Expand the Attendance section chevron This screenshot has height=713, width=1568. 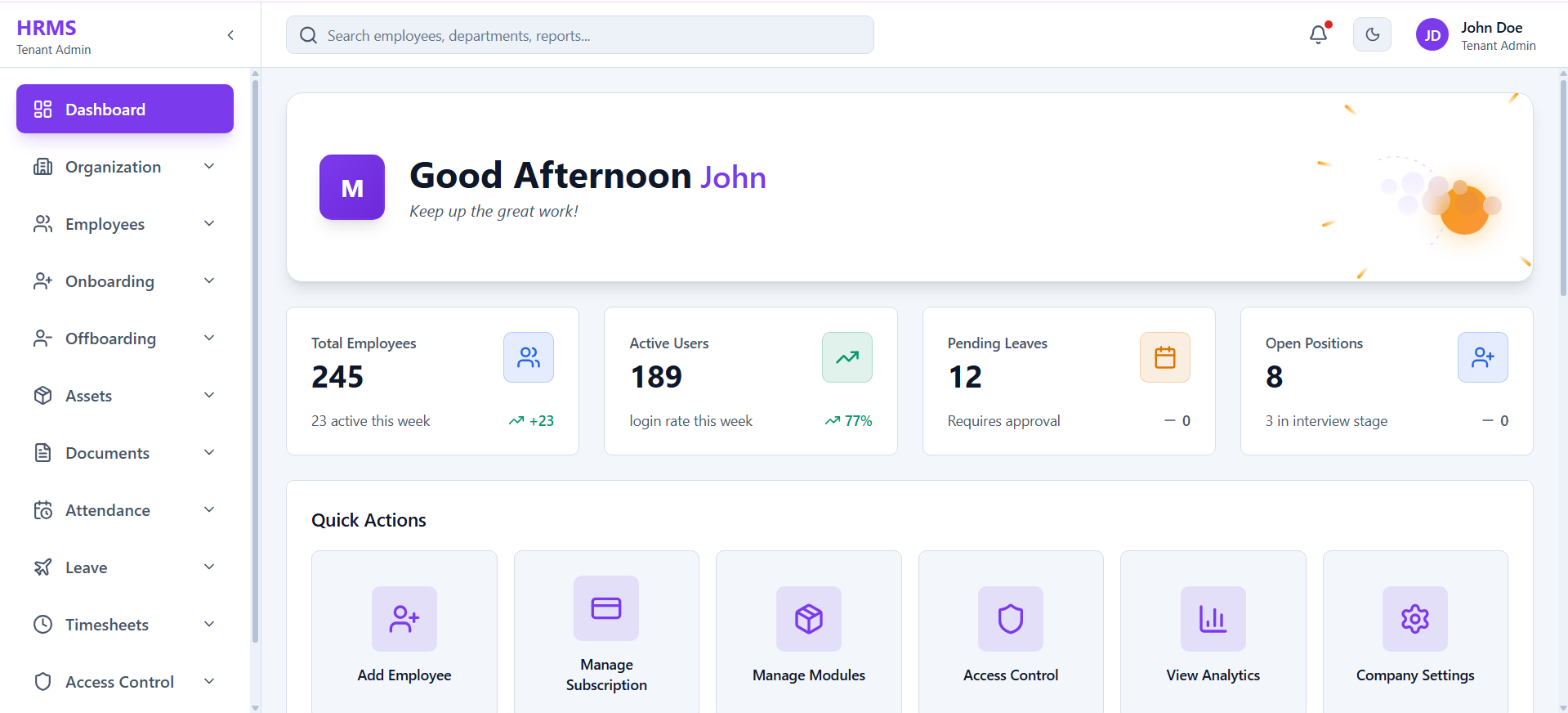209,510
